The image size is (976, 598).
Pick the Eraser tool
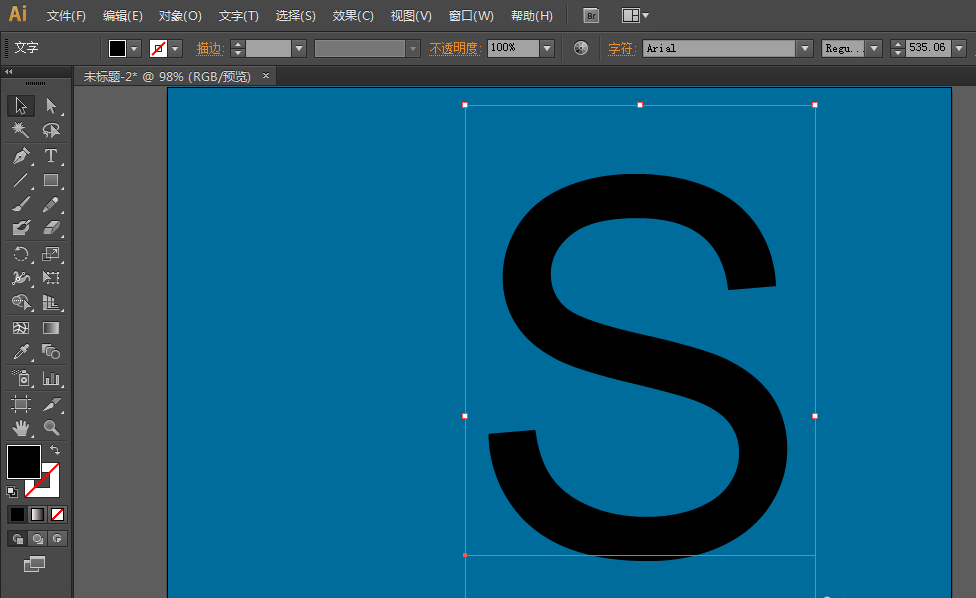51,228
